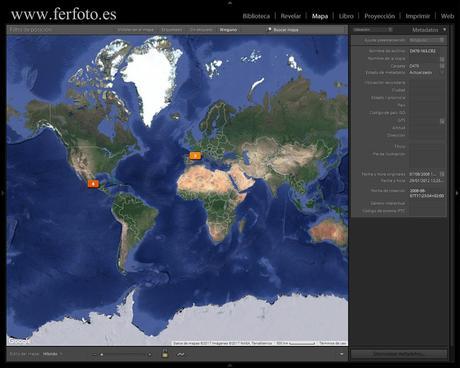Toggle the top module bar arrow
This screenshot has width=460, height=368.
click(230, 2)
